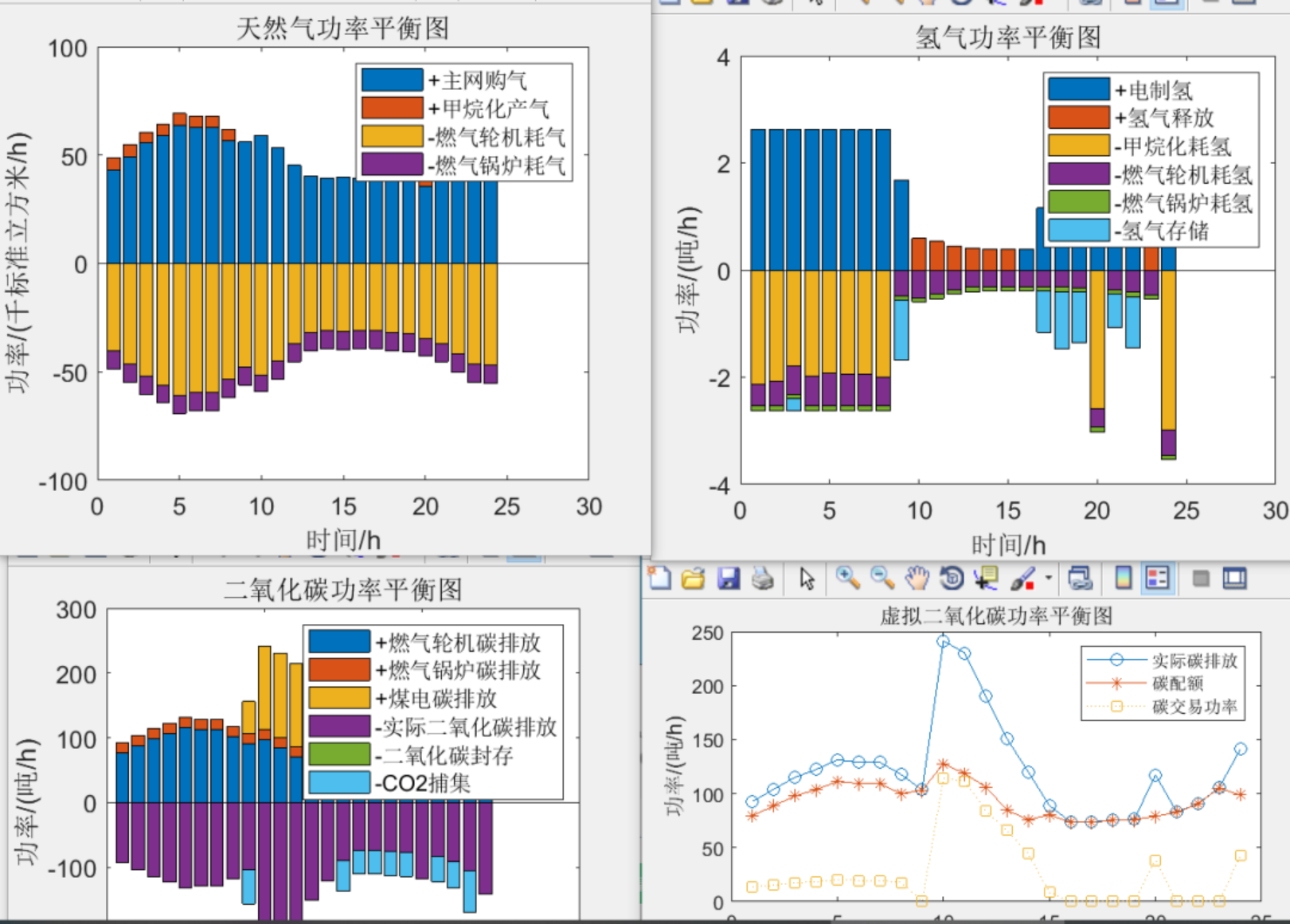Click the -CO2捕集 legend label
The image size is (1290, 924).
(424, 783)
